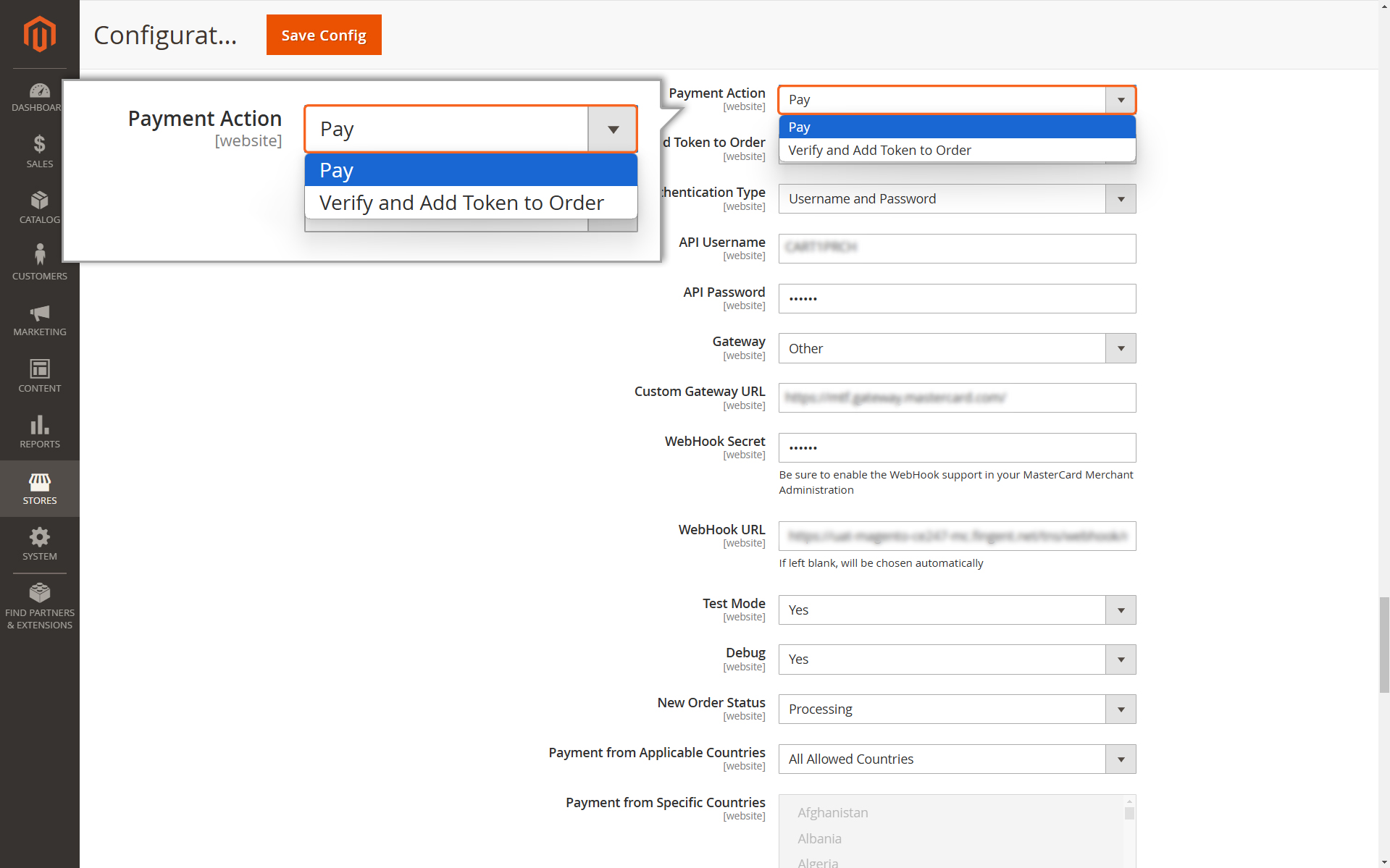Open the Debug dropdown

[x=957, y=660]
